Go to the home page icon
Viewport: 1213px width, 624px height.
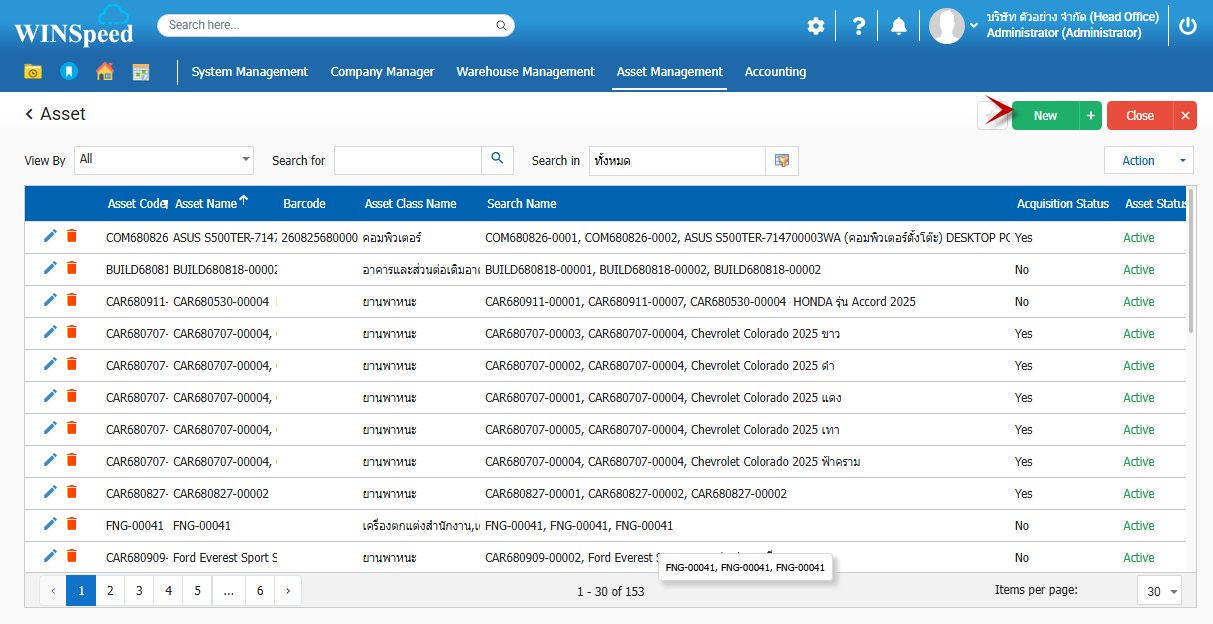104,72
